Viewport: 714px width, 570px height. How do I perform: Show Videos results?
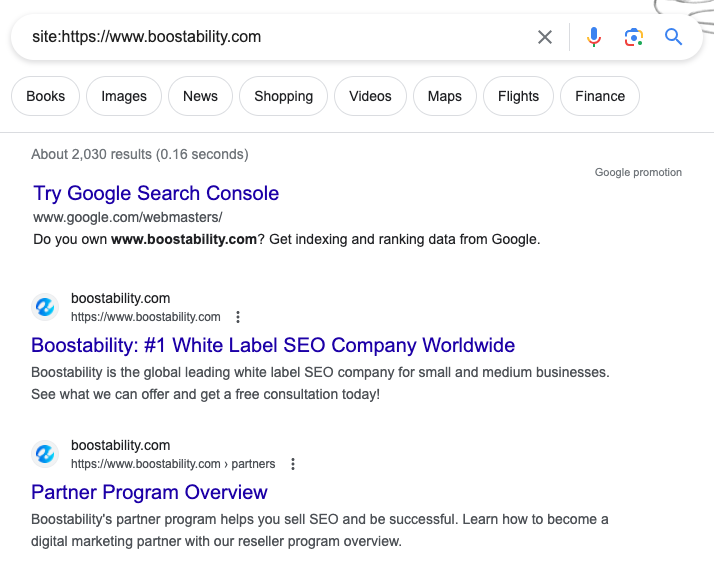click(x=370, y=96)
